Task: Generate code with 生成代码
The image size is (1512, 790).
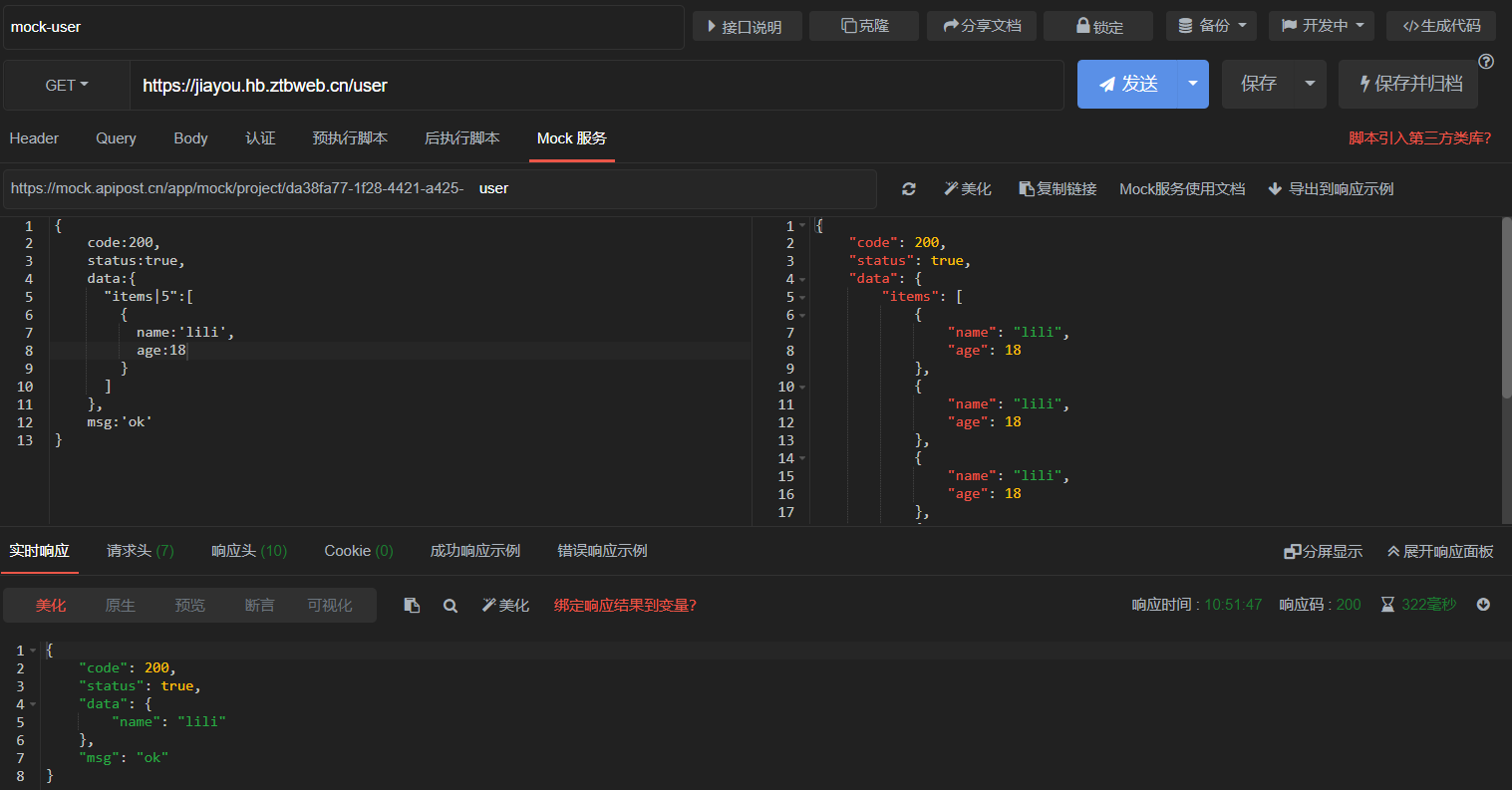Action: [x=1441, y=26]
